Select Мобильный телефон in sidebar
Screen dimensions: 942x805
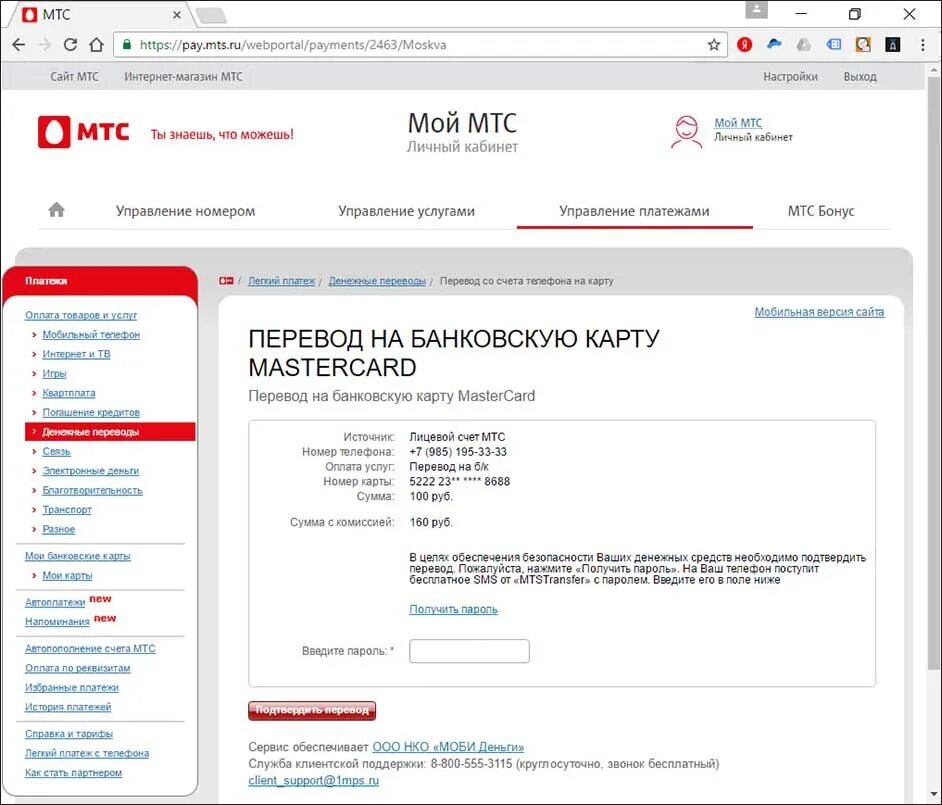pos(91,335)
